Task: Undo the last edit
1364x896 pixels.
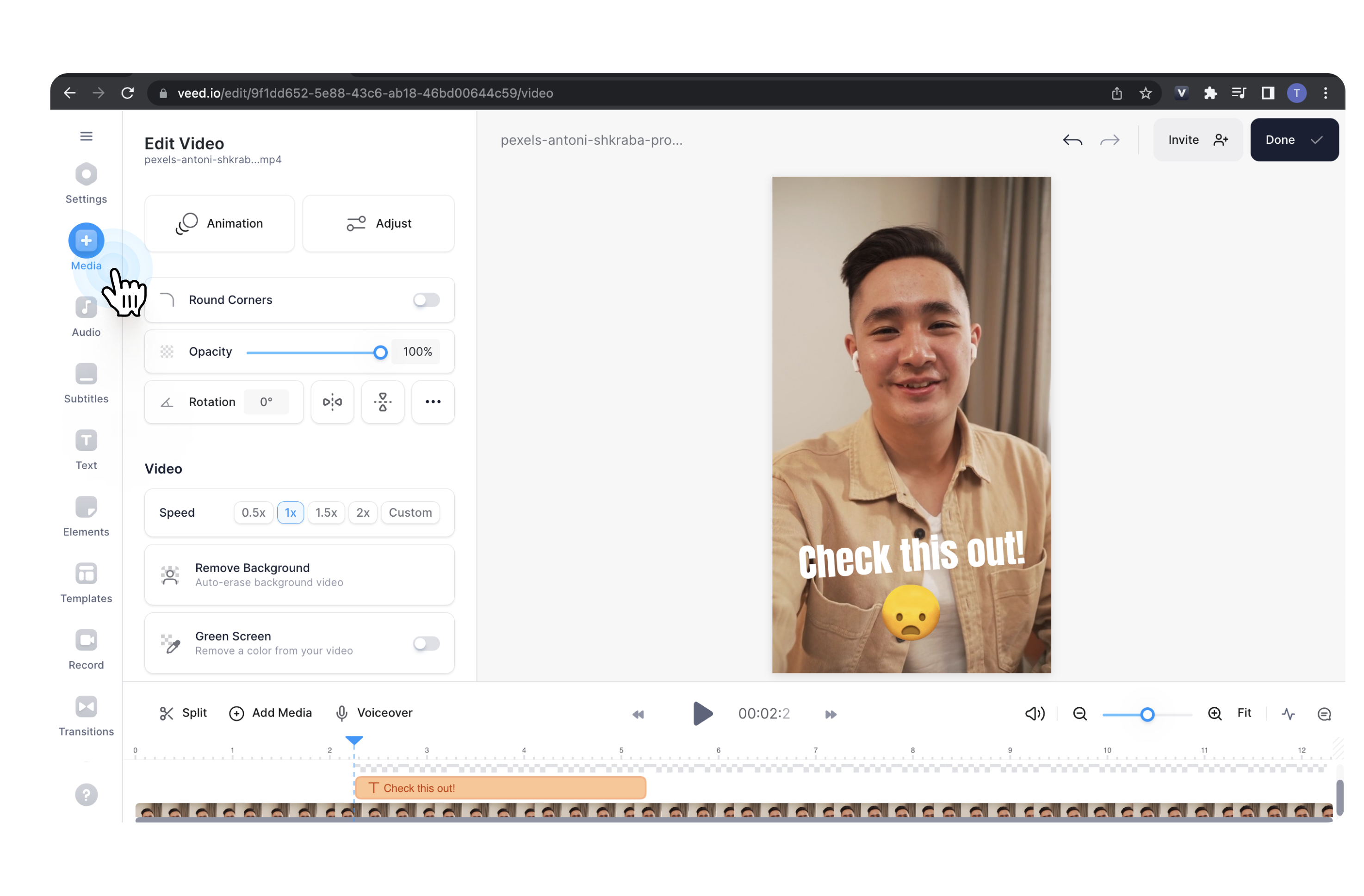Action: (1073, 140)
